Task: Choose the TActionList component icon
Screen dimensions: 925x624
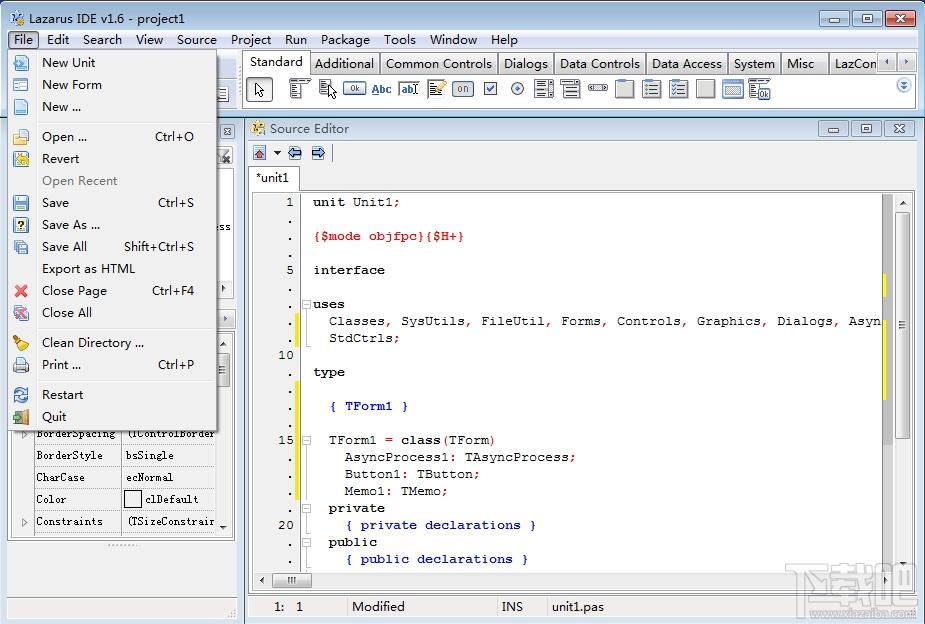Action: pos(759,89)
